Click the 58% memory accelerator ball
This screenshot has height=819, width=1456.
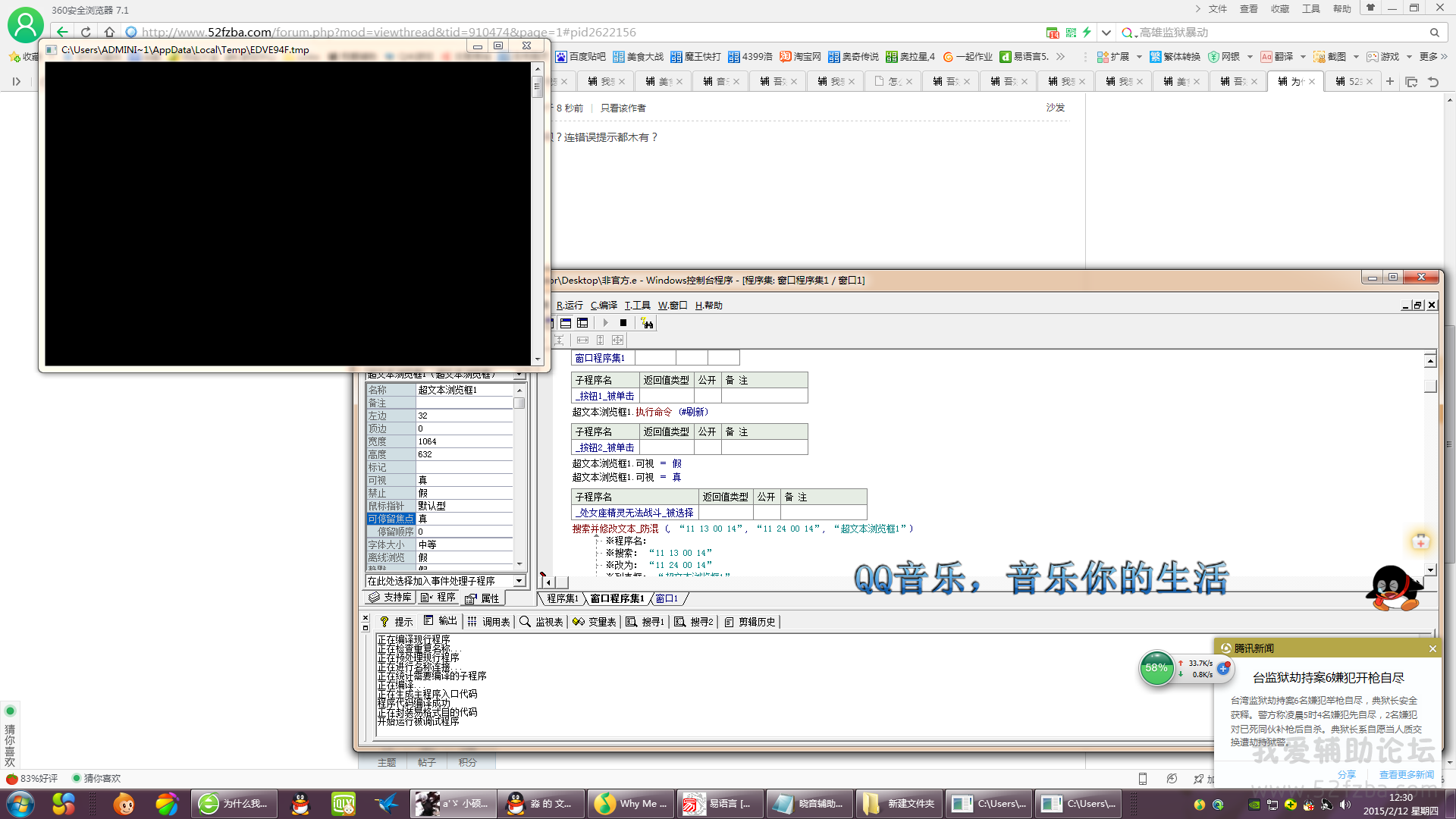pyautogui.click(x=1156, y=668)
